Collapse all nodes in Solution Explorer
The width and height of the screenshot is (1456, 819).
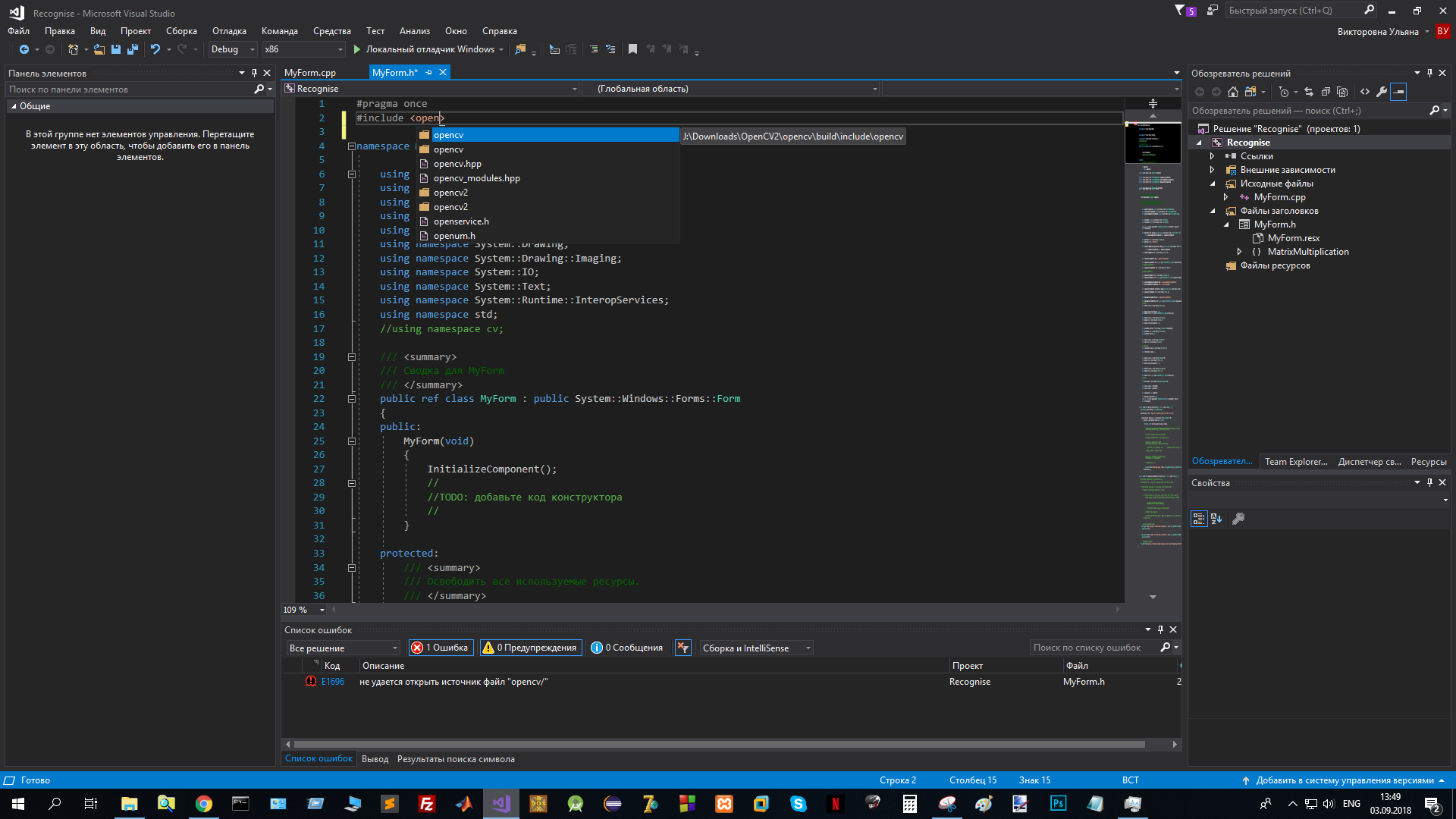(1326, 92)
